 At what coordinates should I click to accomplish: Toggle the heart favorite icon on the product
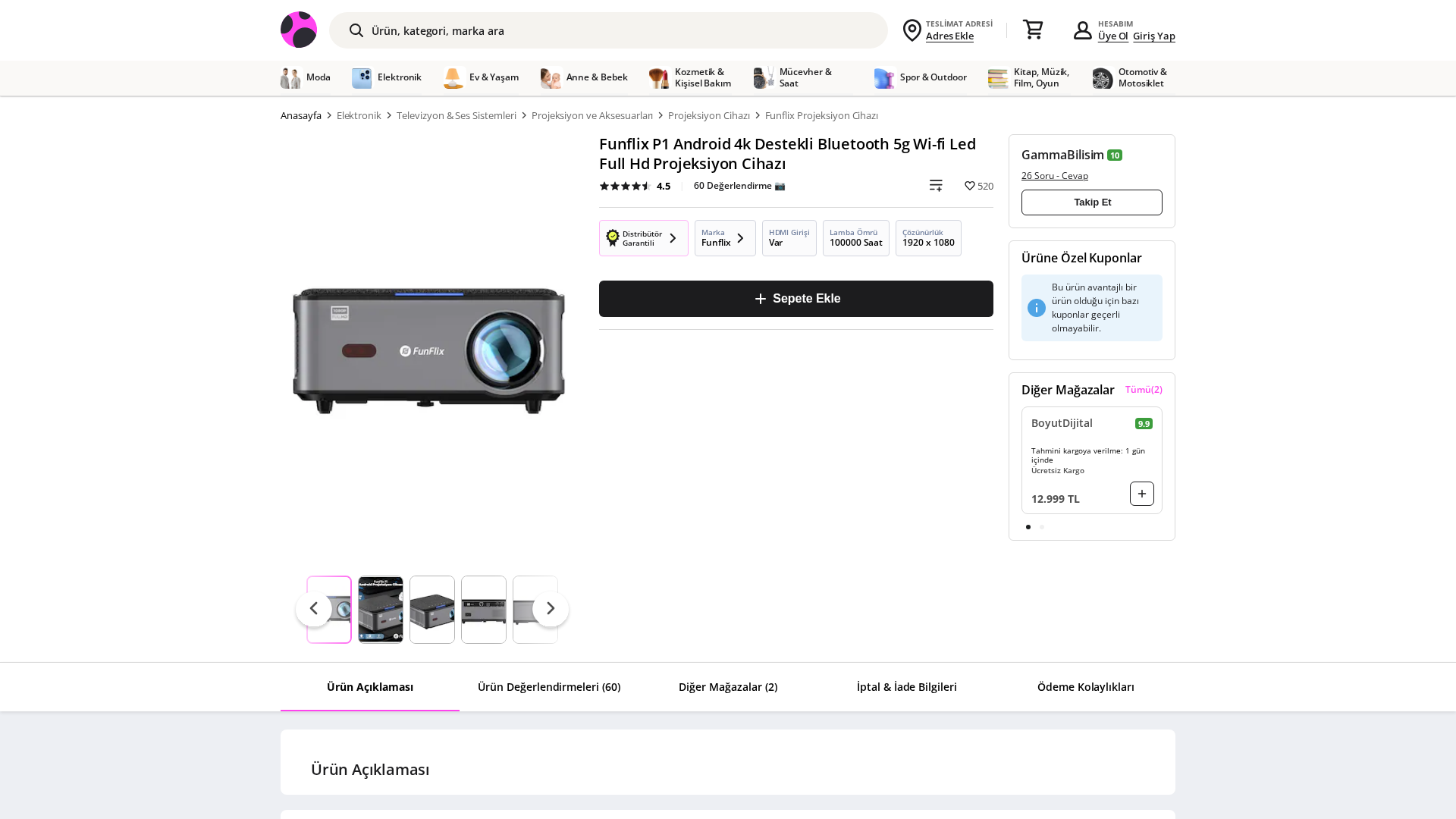(970, 185)
